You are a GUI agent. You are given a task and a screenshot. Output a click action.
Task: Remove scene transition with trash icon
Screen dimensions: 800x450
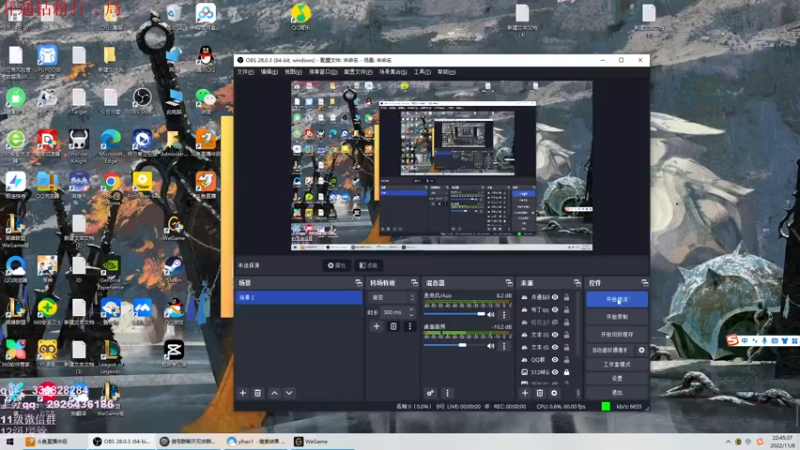[393, 326]
